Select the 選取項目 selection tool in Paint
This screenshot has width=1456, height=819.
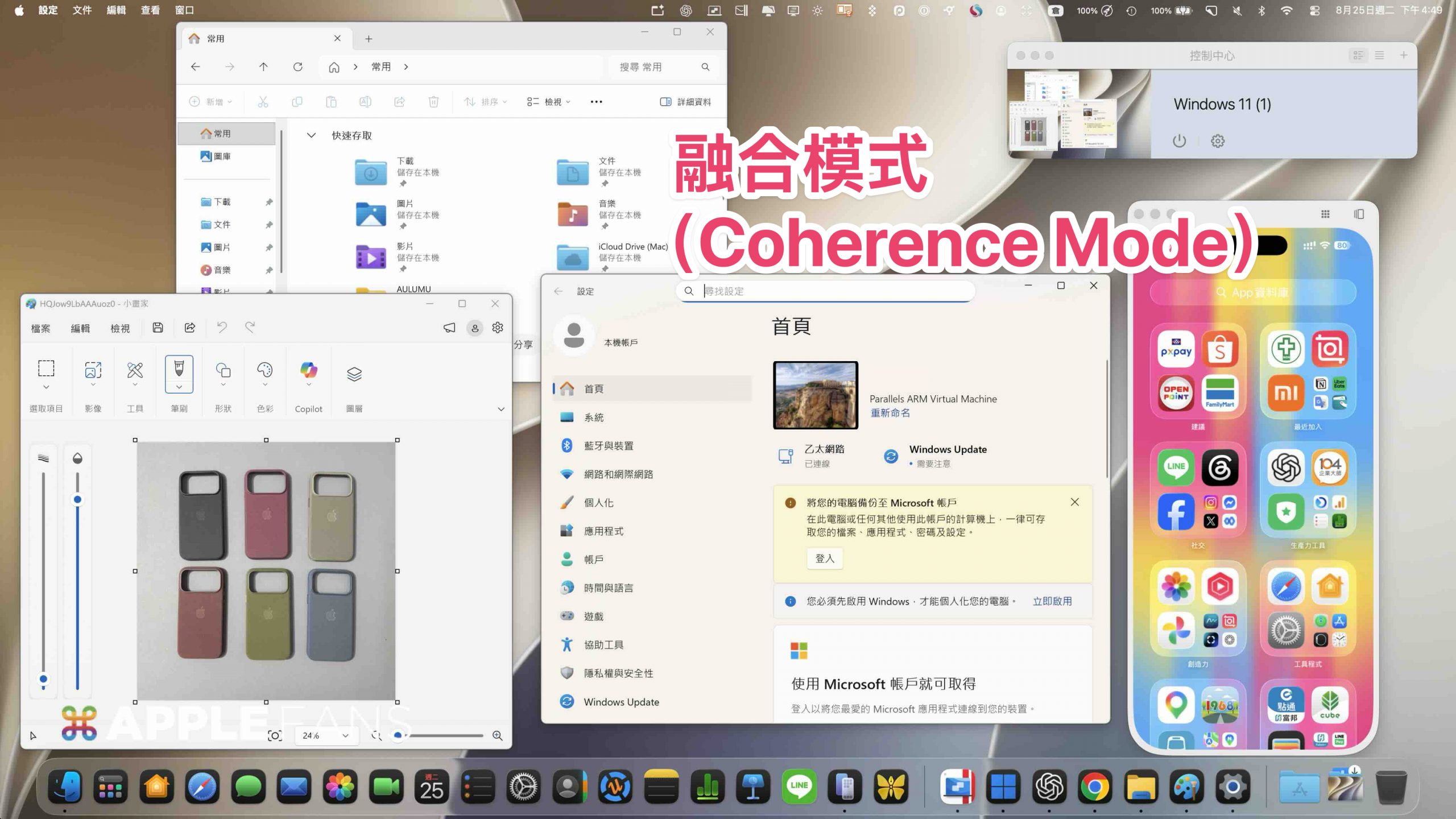click(46, 369)
